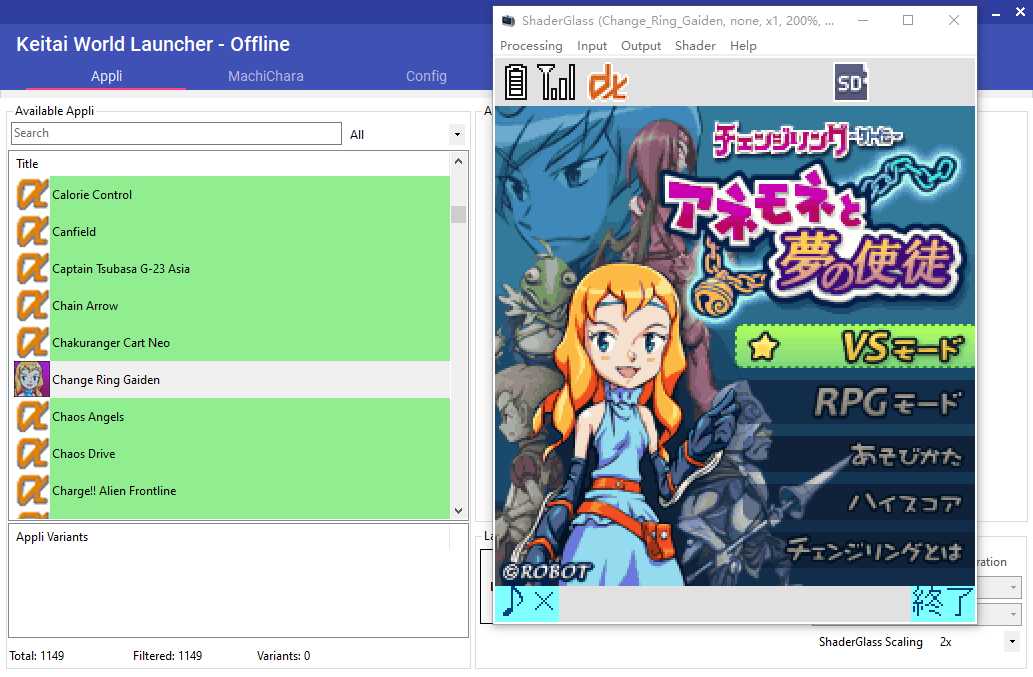Click the orange DoJa logo icon
The image size is (1033, 677).
pyautogui.click(x=607, y=82)
